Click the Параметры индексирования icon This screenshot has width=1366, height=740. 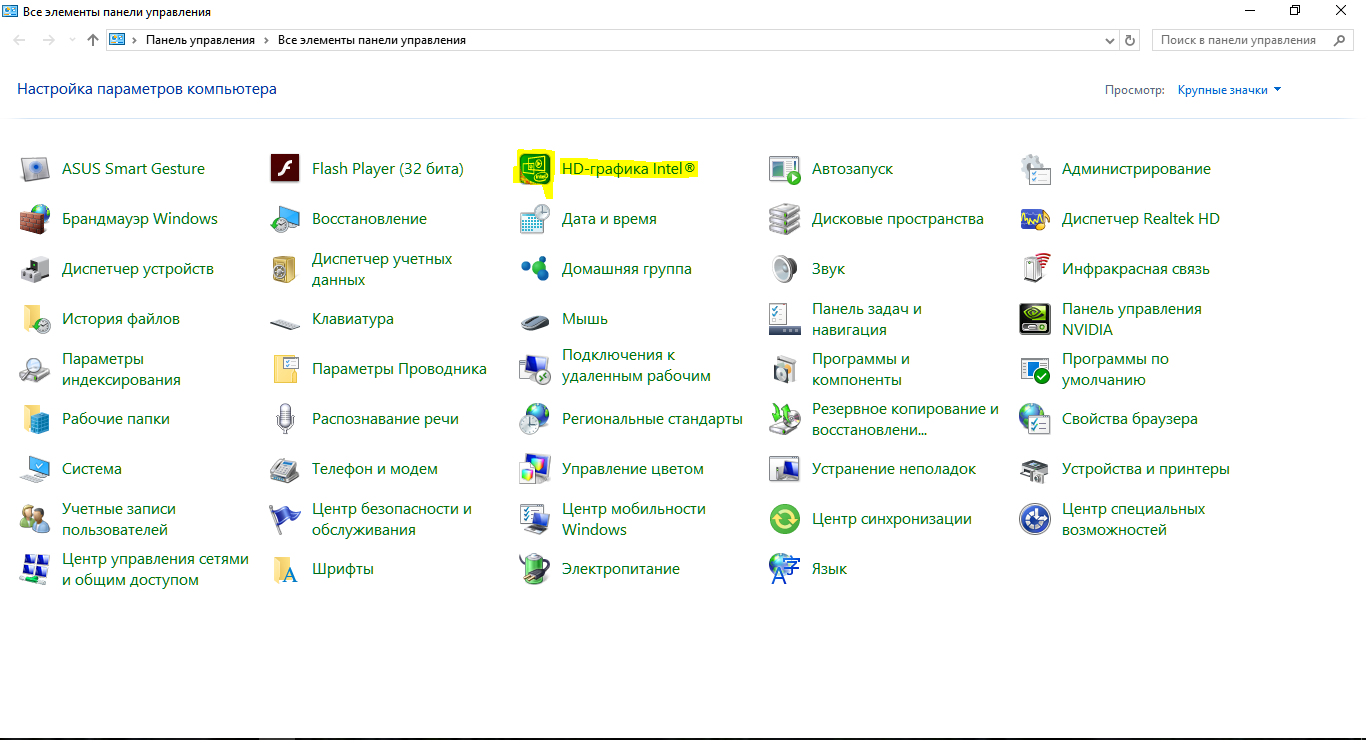tap(35, 369)
